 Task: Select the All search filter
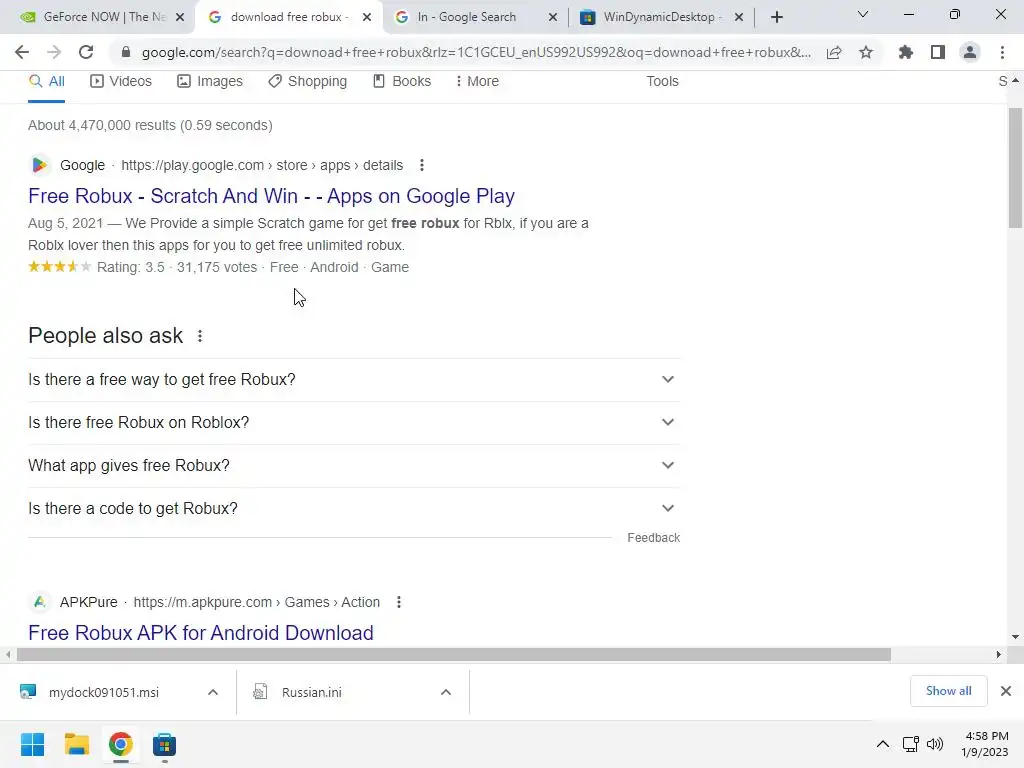click(46, 81)
